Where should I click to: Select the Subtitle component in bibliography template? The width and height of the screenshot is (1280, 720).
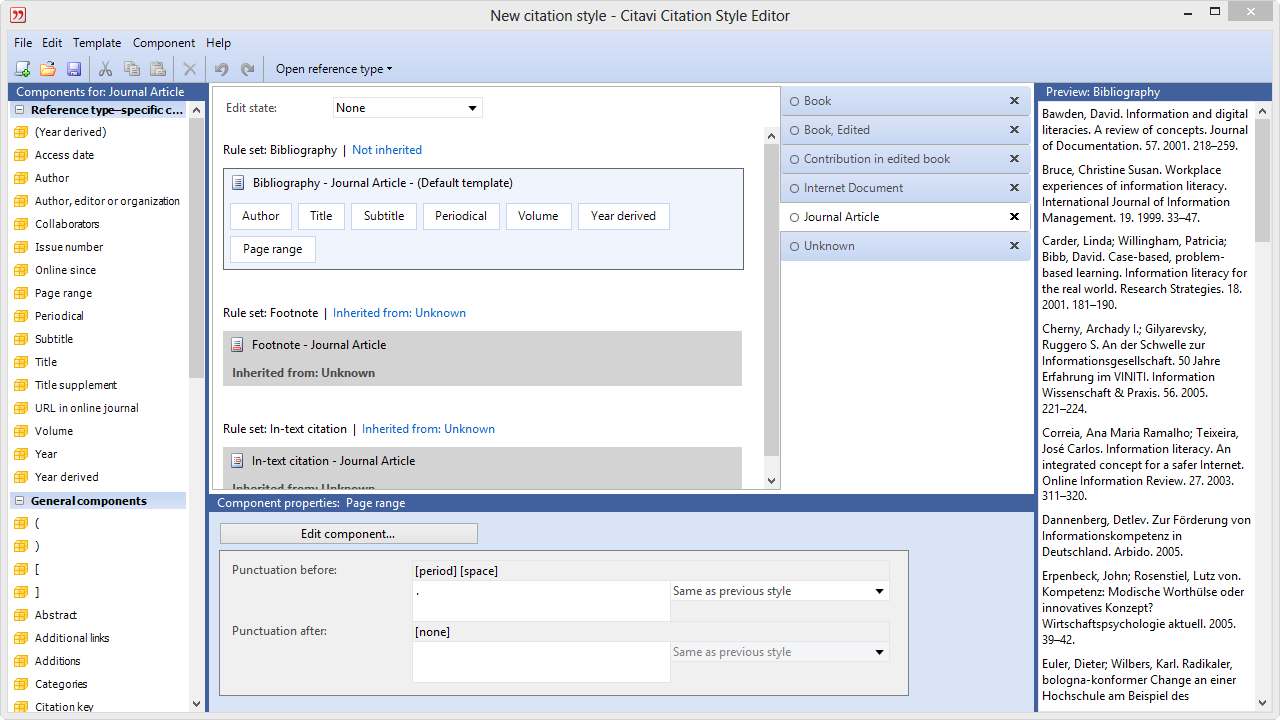coord(384,216)
